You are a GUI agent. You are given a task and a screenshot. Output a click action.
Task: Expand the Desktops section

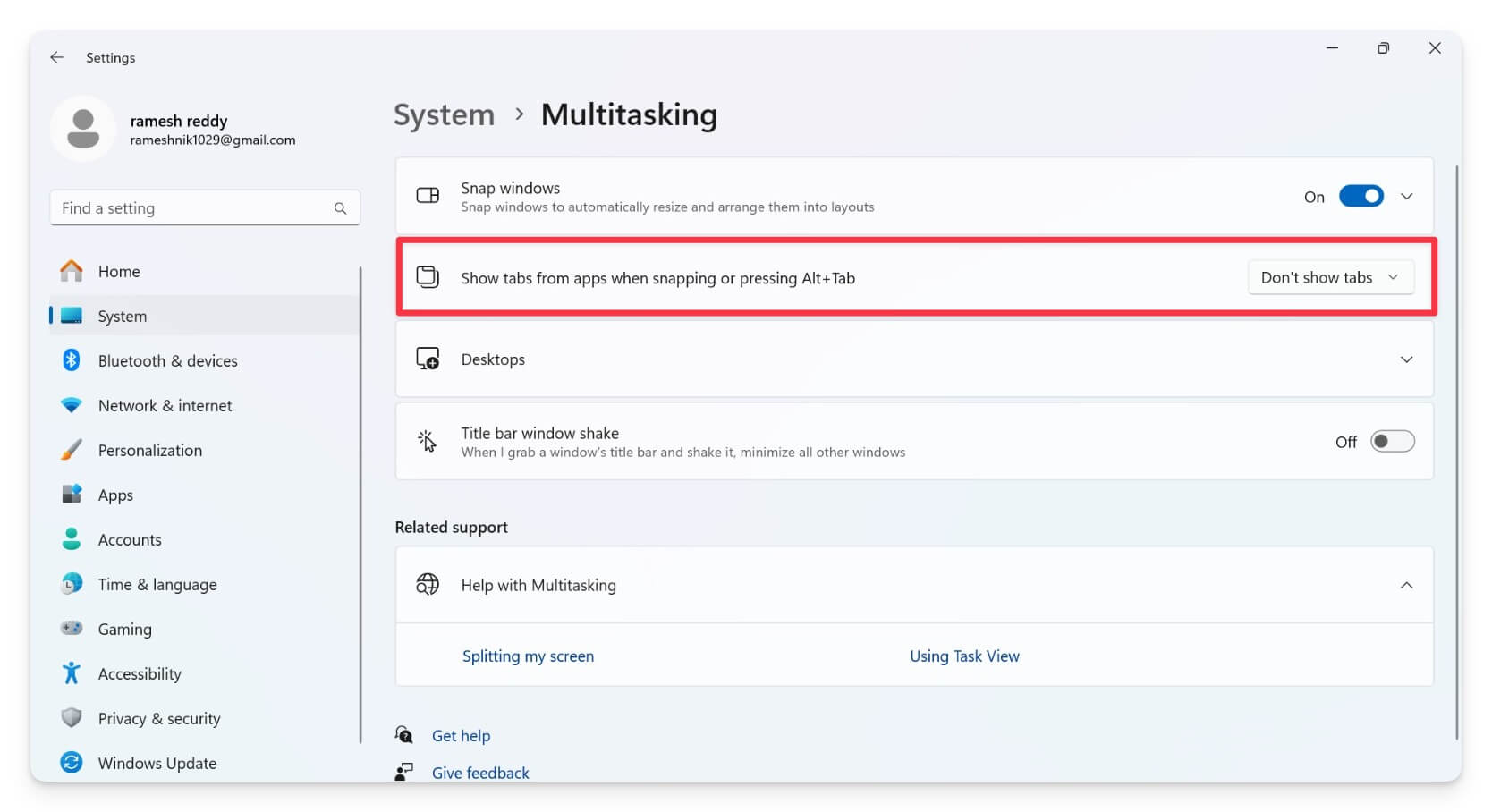(x=1406, y=359)
